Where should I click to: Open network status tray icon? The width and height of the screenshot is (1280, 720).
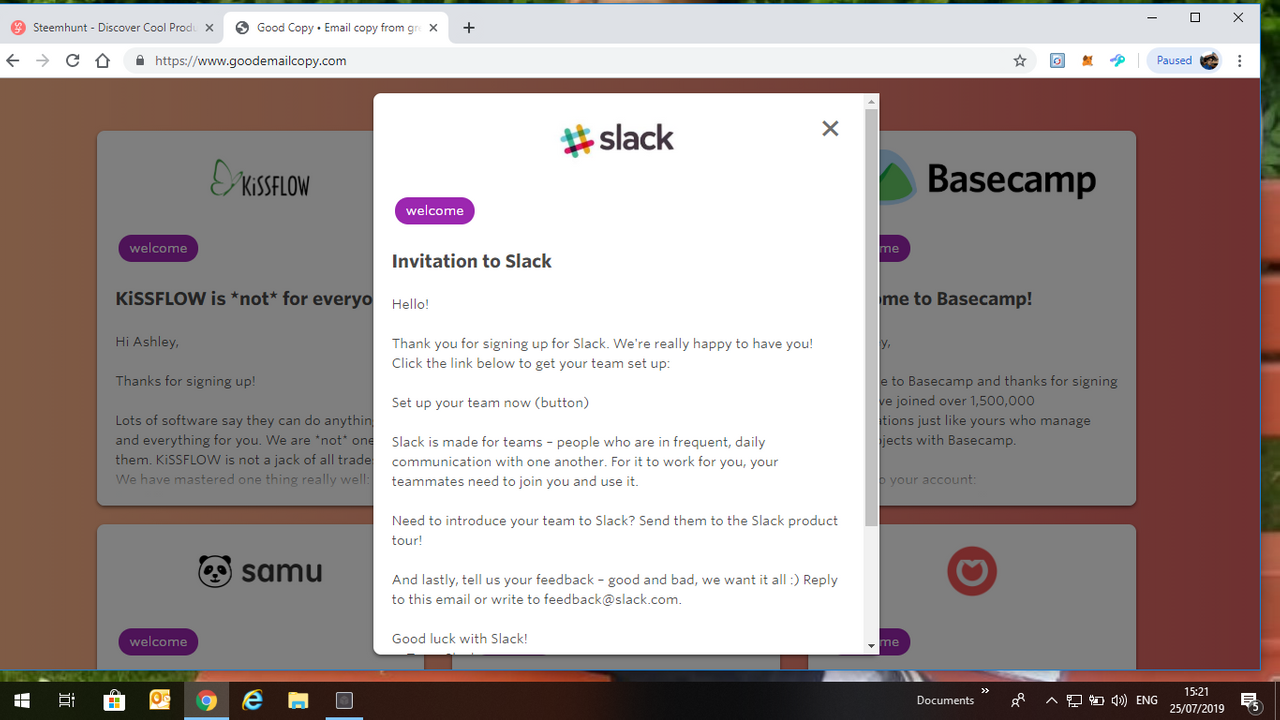1074,700
